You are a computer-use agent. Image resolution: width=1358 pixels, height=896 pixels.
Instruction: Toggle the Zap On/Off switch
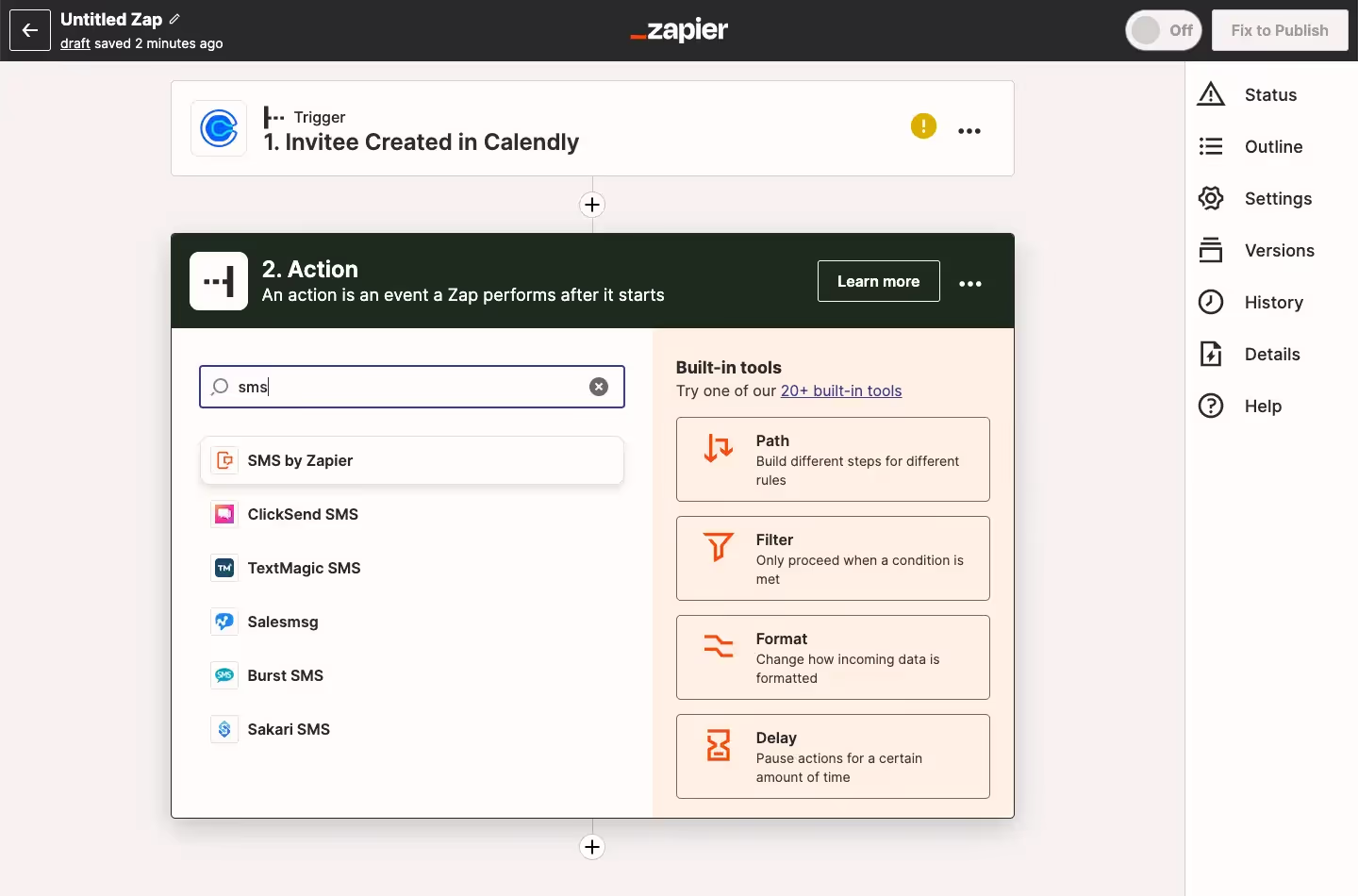pos(1163,30)
